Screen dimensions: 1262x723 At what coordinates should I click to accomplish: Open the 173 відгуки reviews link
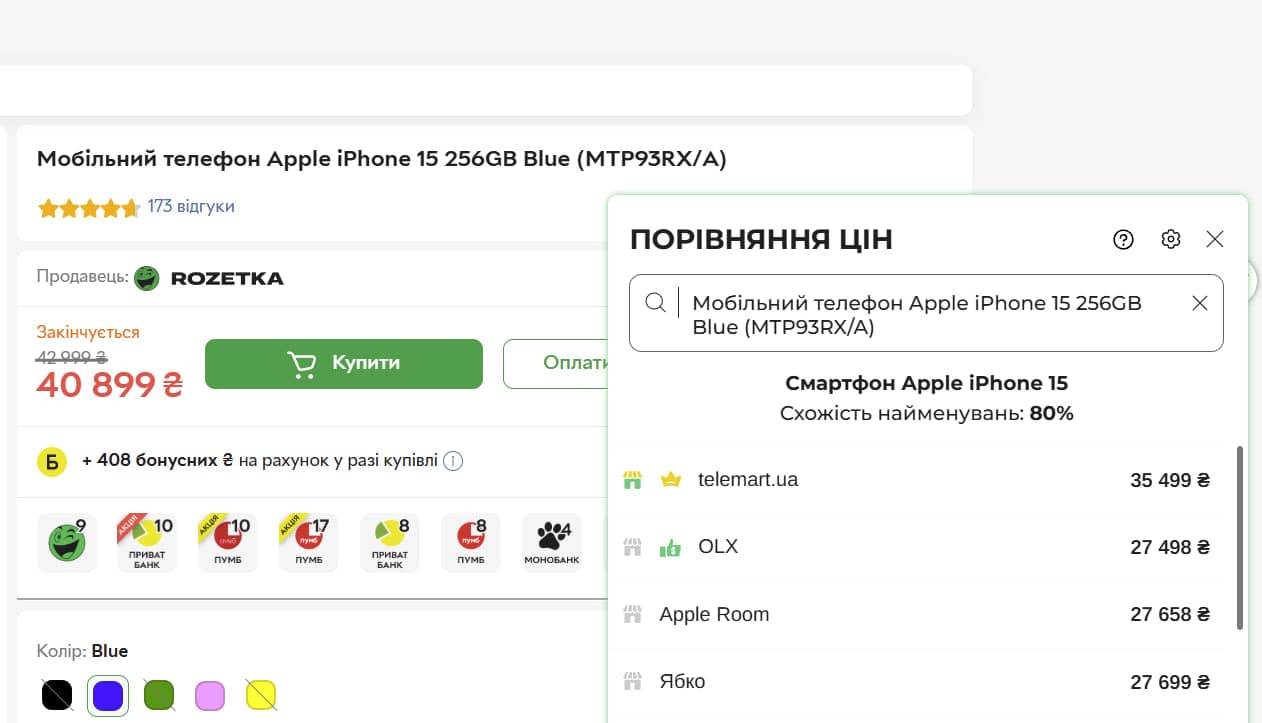pos(190,207)
